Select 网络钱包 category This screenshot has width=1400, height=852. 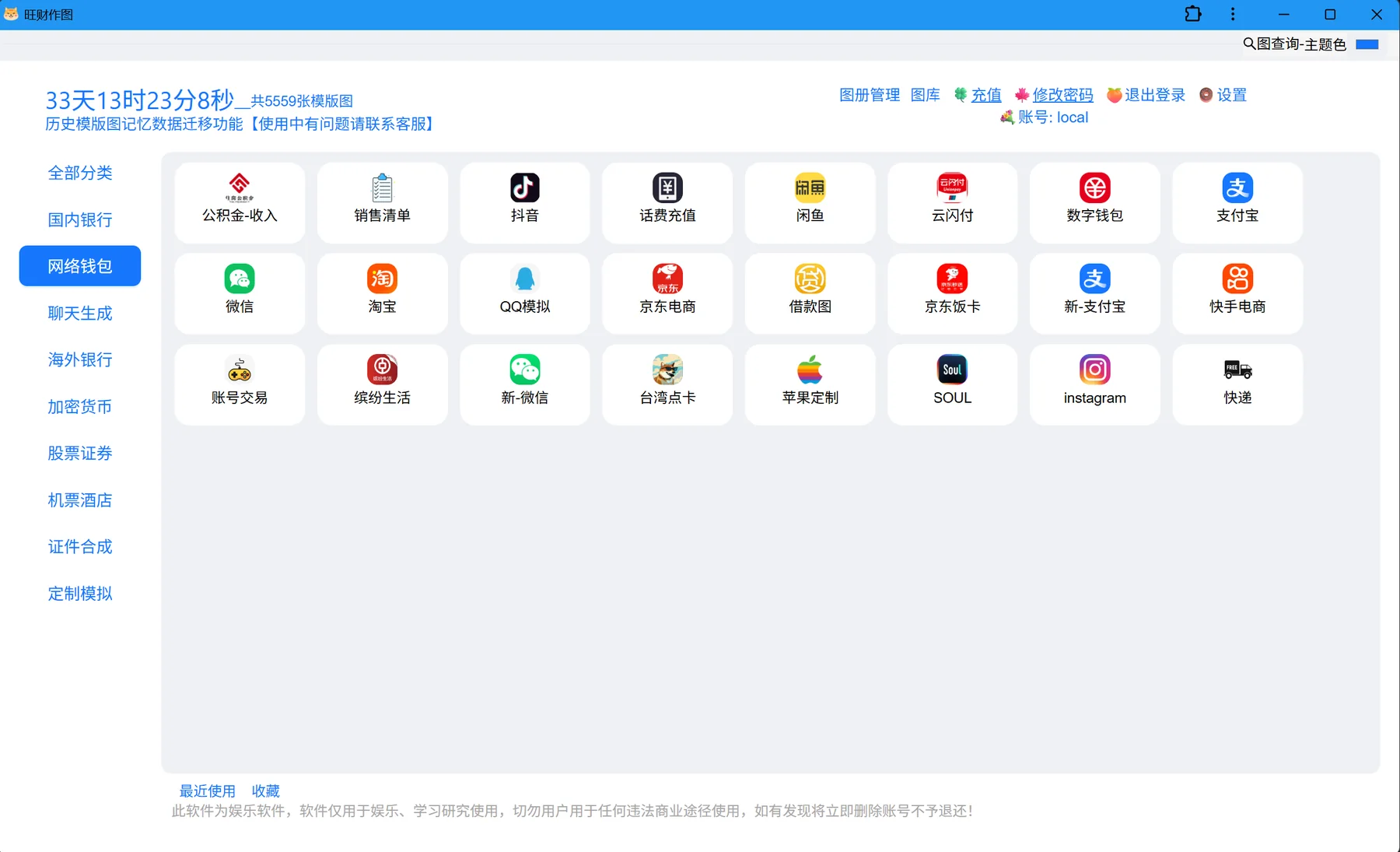(80, 266)
